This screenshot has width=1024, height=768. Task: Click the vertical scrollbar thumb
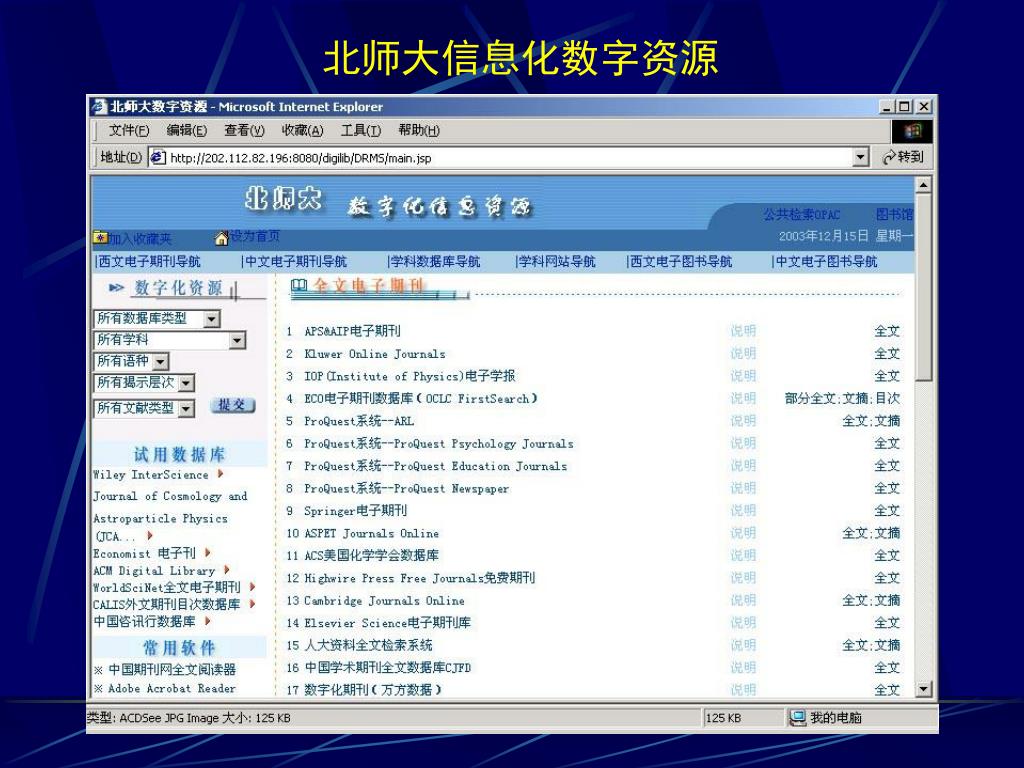[x=923, y=287]
